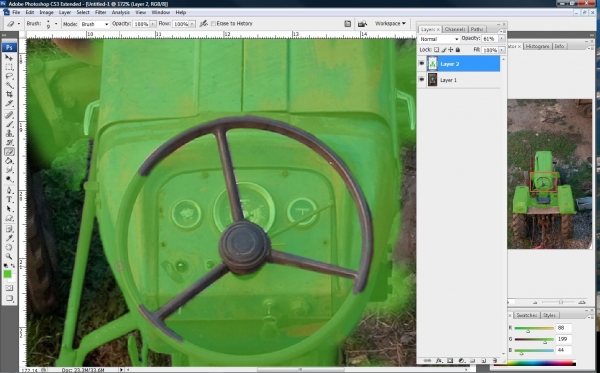The width and height of the screenshot is (600, 373).
Task: Change screen mode at toolbox bottom
Action: click(x=9, y=298)
